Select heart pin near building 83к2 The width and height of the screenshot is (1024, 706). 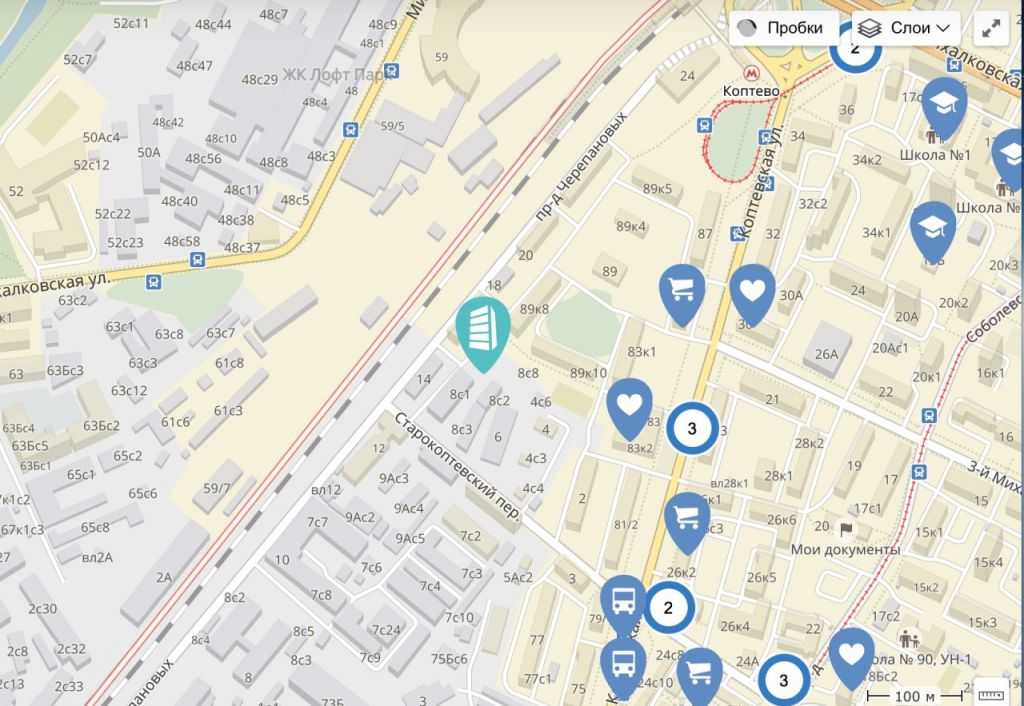[630, 408]
